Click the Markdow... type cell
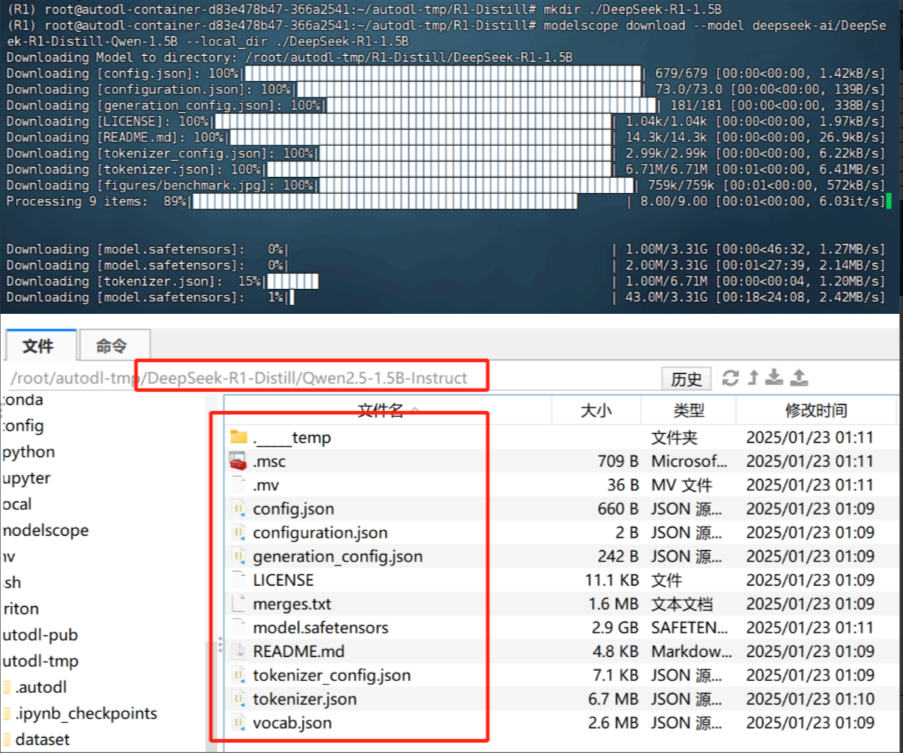The width and height of the screenshot is (903, 753). (691, 651)
